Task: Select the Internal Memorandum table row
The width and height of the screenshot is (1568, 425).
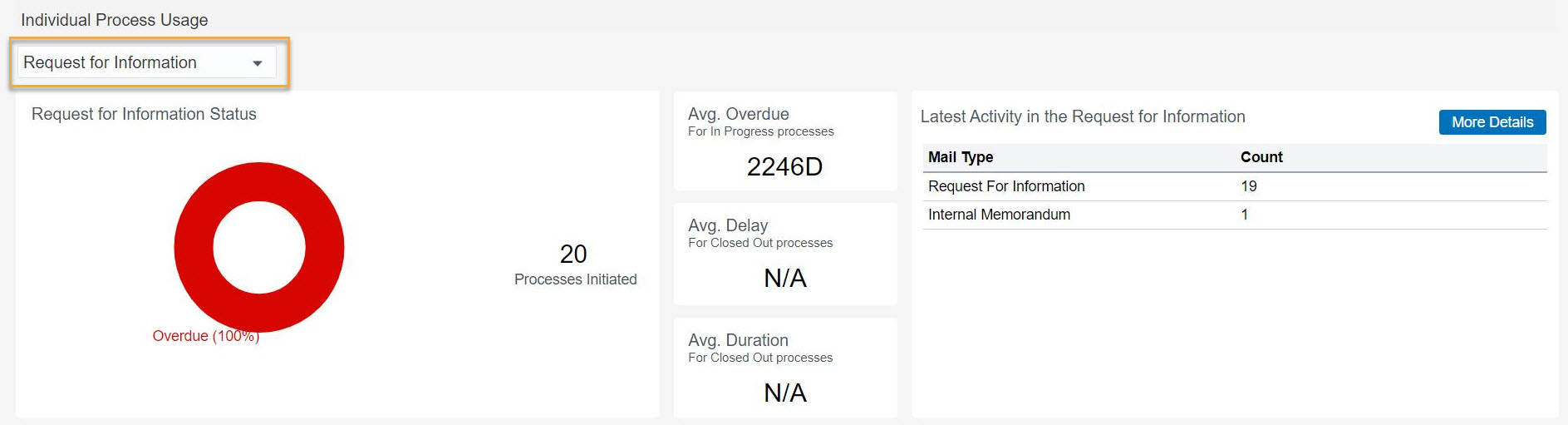Action: (x=1235, y=215)
